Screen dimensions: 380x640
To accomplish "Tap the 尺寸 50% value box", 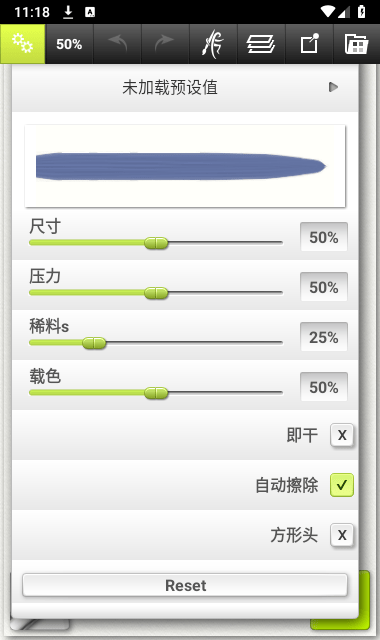I will 324,237.
